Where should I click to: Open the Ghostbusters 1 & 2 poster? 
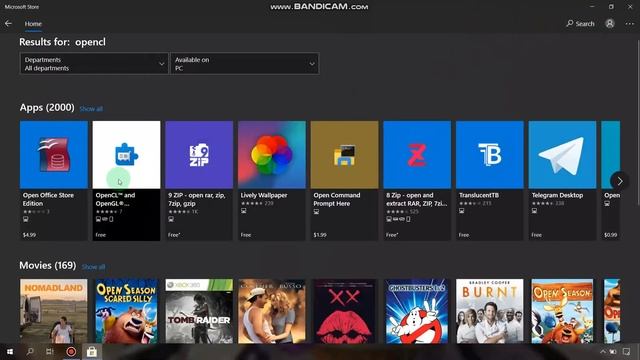417,311
